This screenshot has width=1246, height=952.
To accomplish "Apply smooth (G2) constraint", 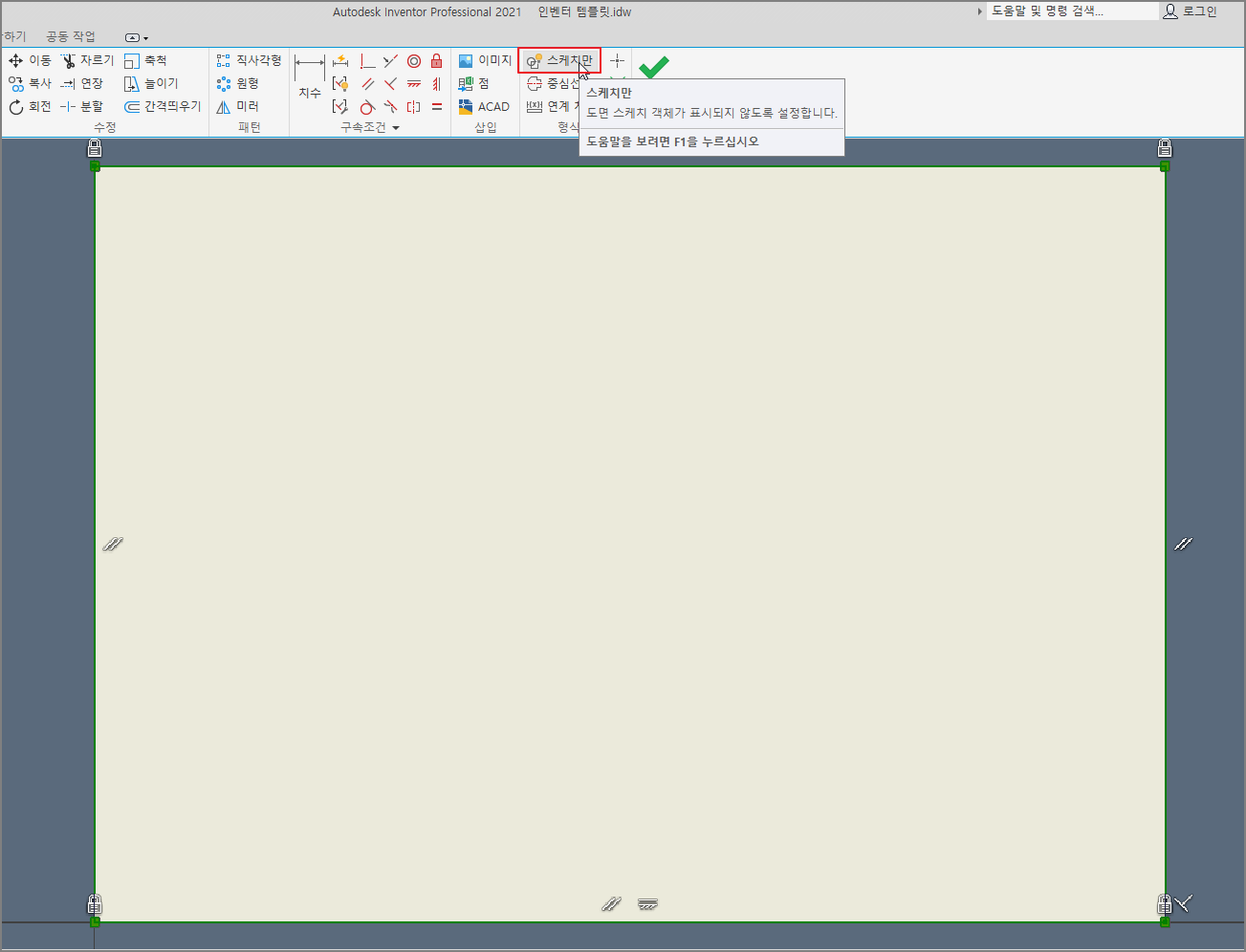I will click(x=390, y=106).
